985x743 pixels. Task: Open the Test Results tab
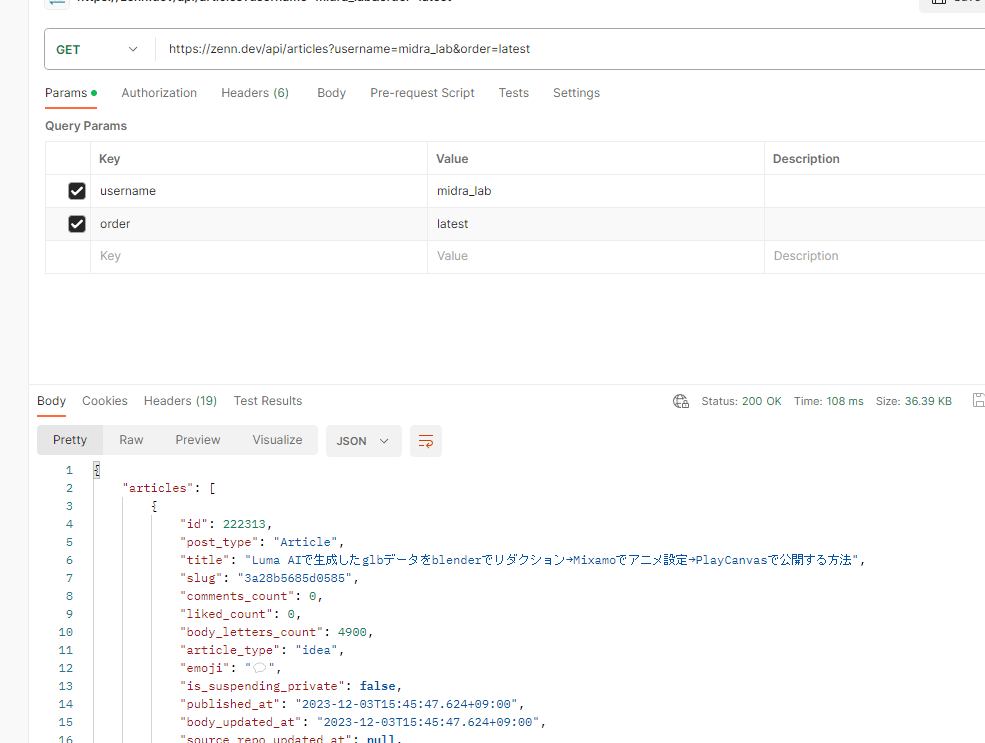[x=268, y=401]
